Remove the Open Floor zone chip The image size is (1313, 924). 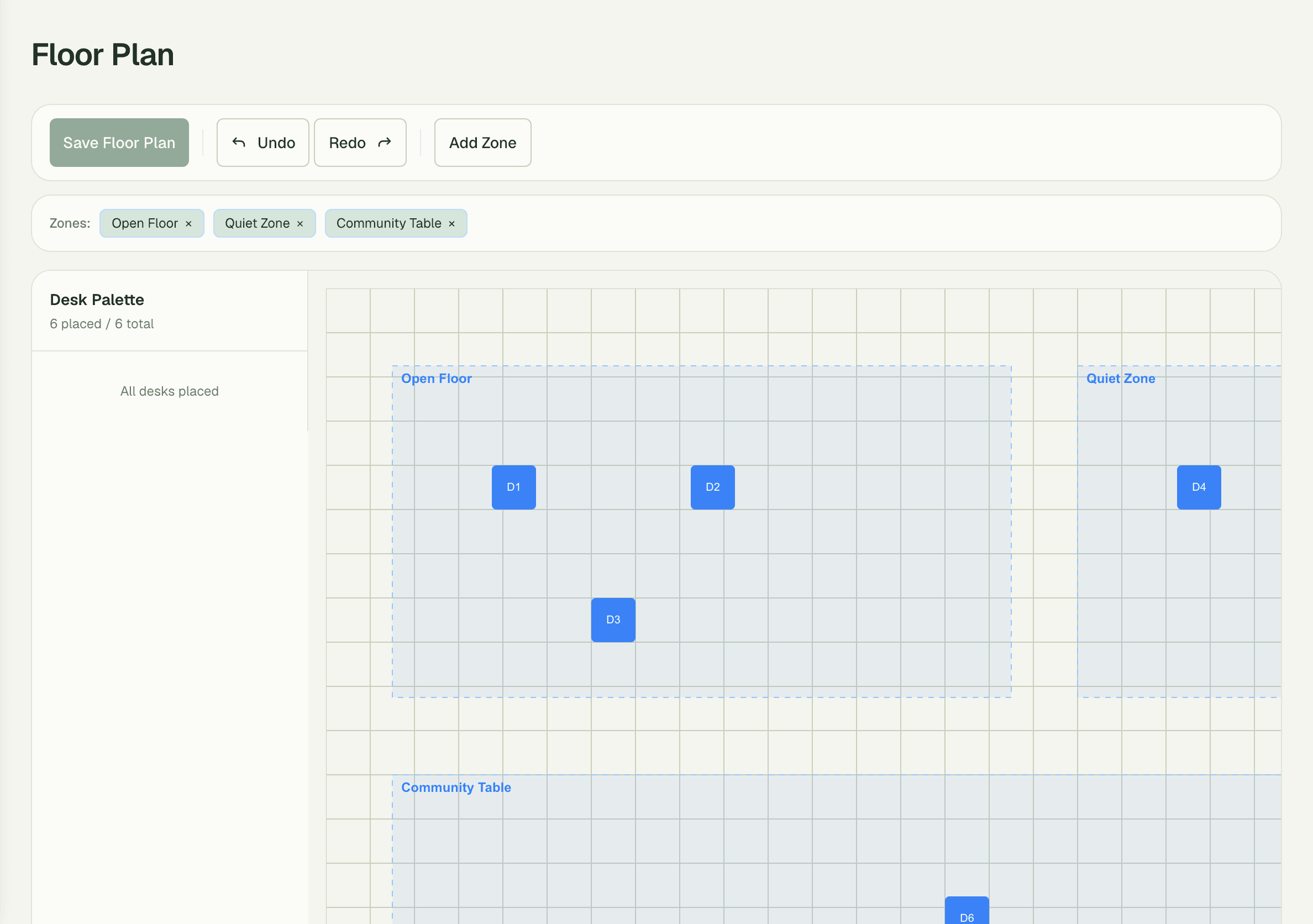tap(188, 224)
